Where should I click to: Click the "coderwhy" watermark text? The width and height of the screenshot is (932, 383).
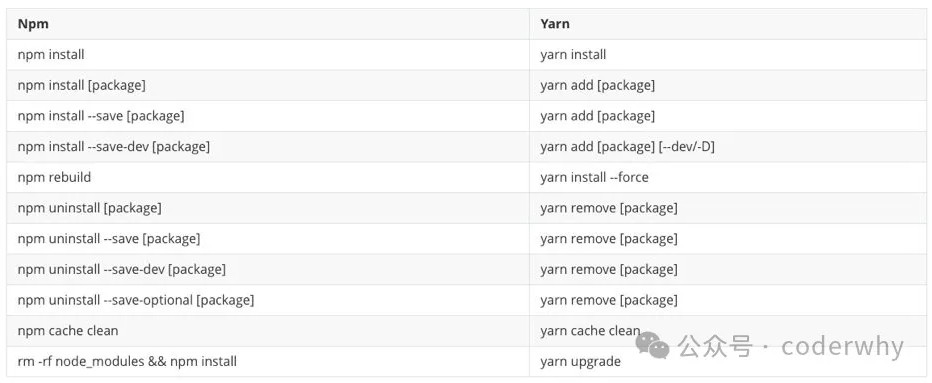(x=842, y=347)
